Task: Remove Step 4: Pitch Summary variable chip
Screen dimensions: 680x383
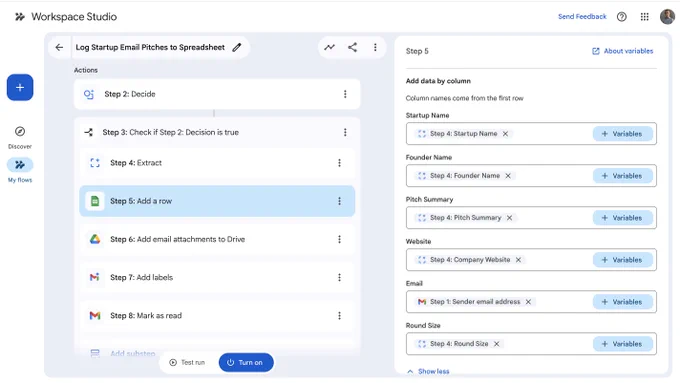Action: [510, 218]
